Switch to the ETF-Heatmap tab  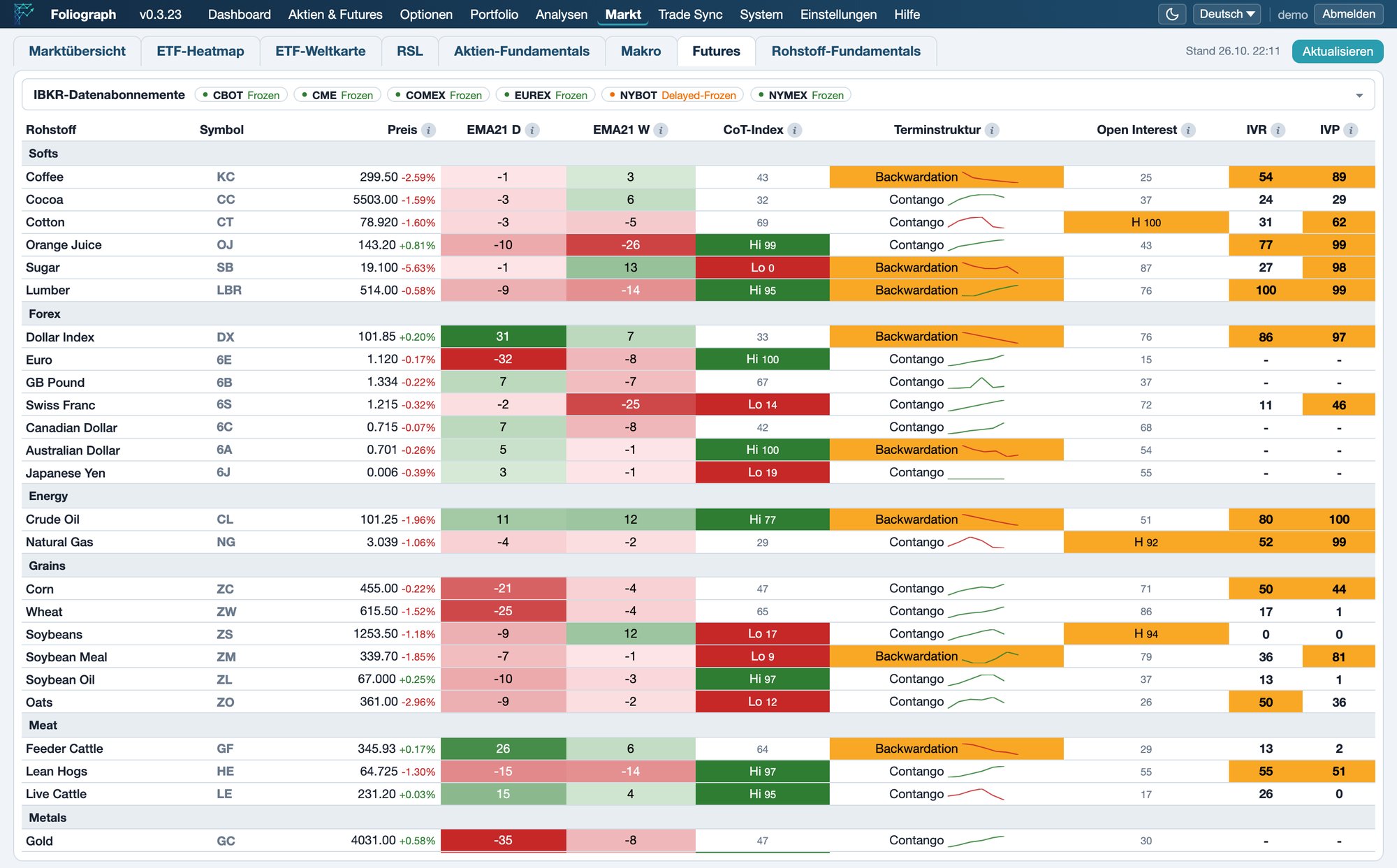[200, 51]
